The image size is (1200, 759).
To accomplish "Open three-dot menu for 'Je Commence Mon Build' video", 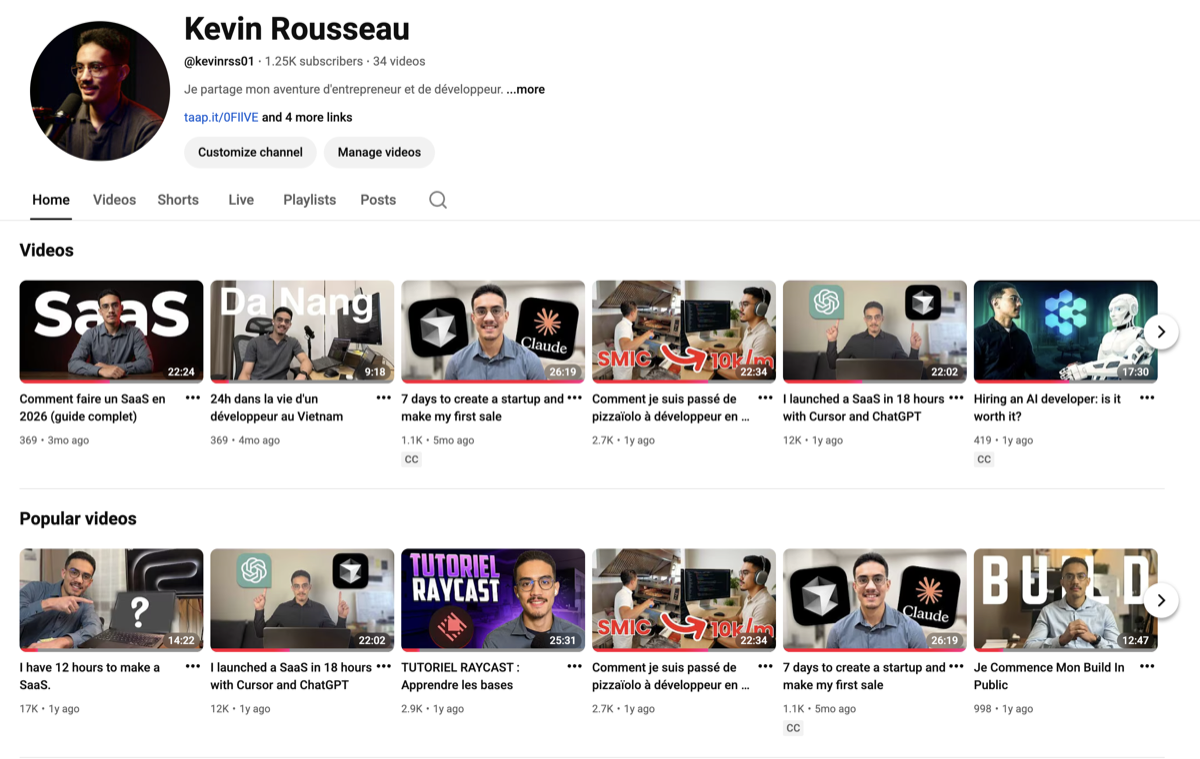I will (1147, 667).
